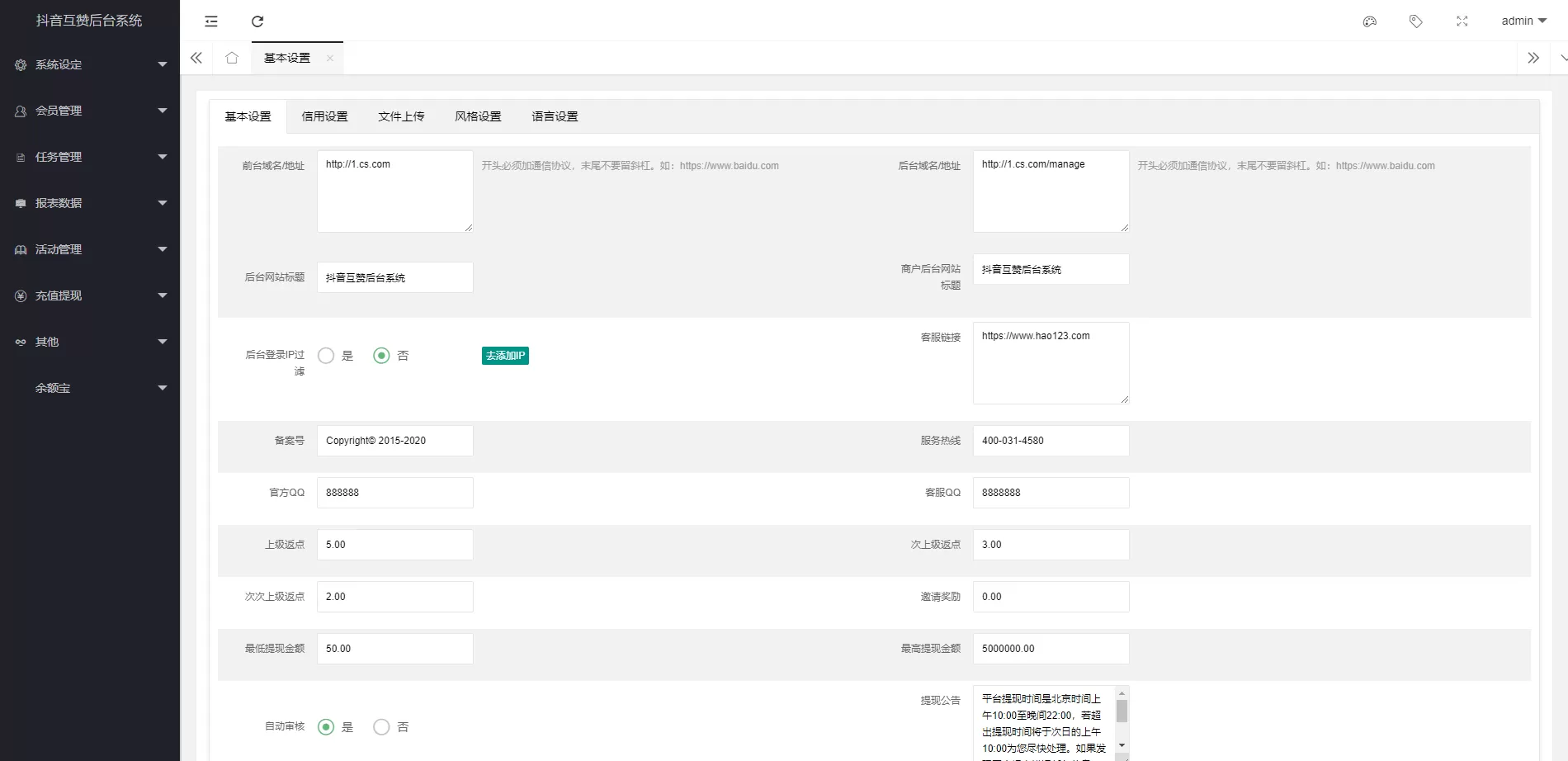The width and height of the screenshot is (1568, 761).
Task: Expand the 系统设定 sidebar menu
Action: [89, 64]
